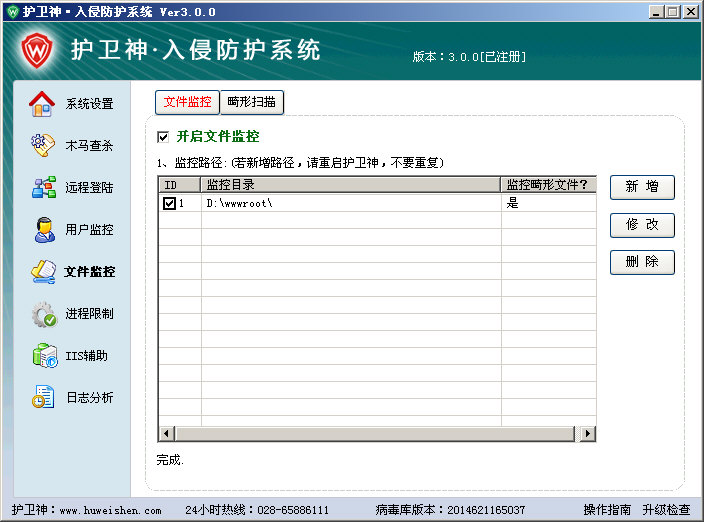Open 日志分析 sidebar label

90,398
